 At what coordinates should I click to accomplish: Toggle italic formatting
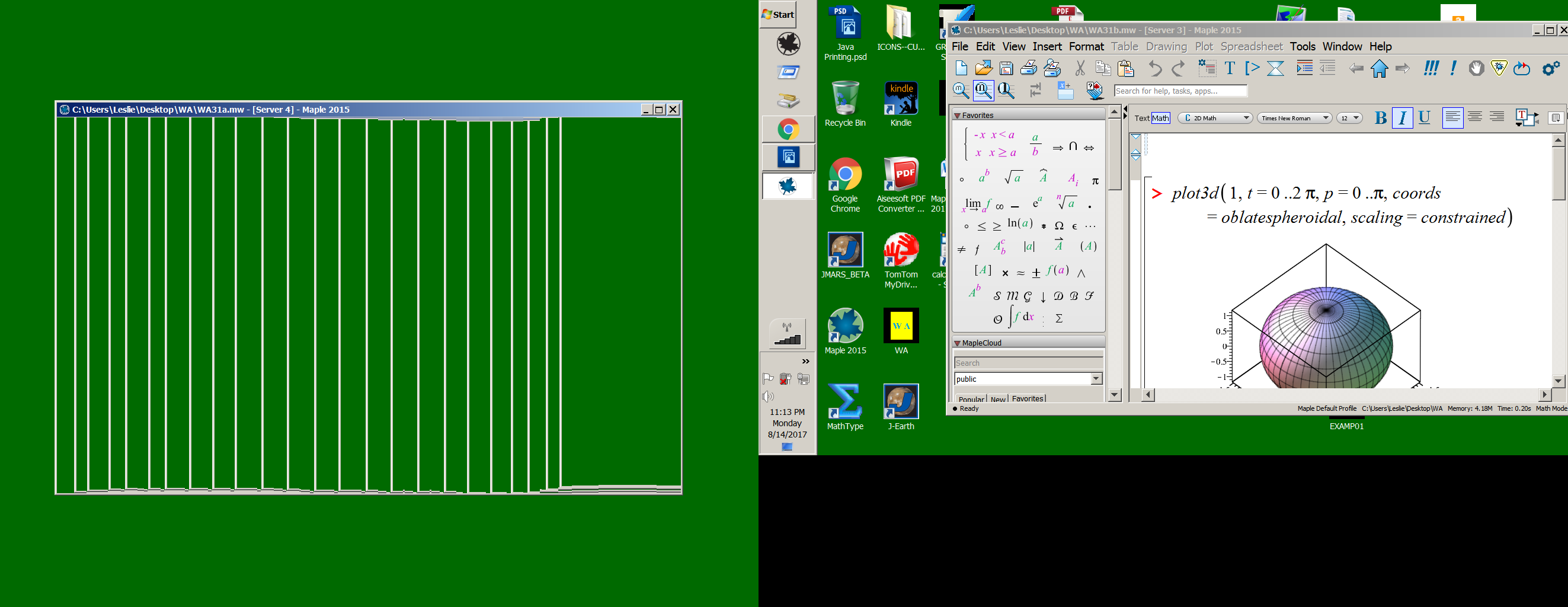point(1403,118)
